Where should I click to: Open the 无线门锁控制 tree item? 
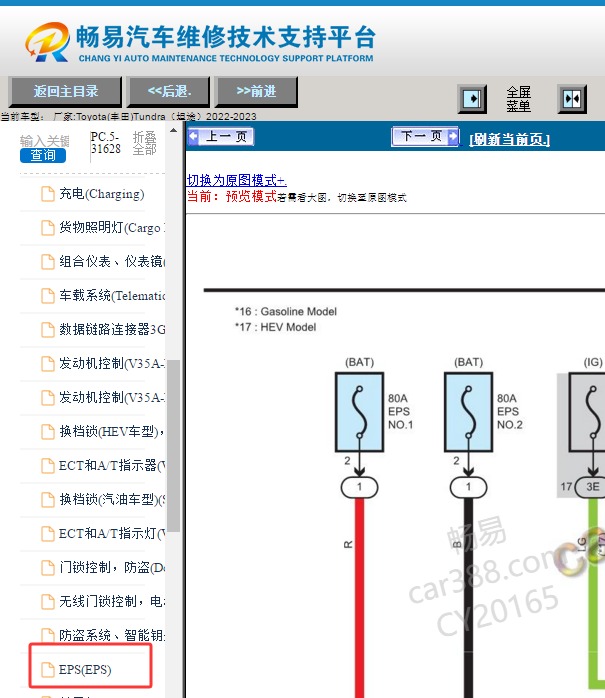click(111, 601)
